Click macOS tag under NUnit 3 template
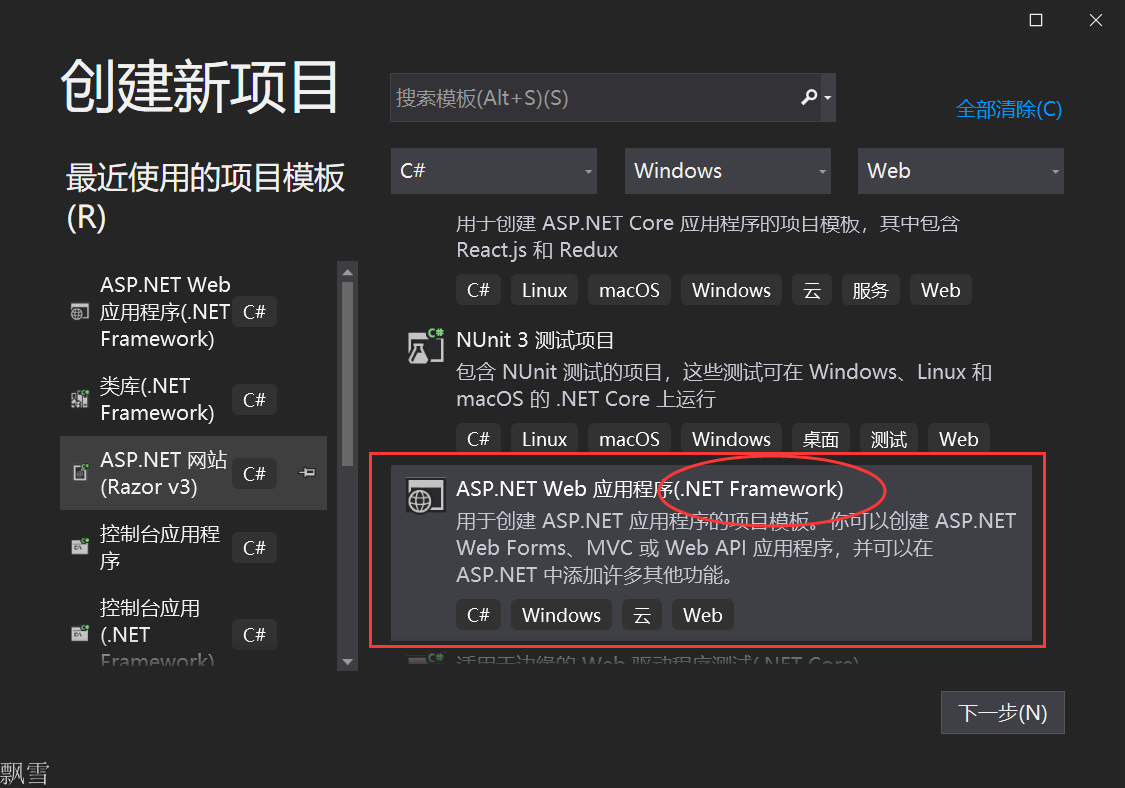This screenshot has width=1125, height=788. 629,438
